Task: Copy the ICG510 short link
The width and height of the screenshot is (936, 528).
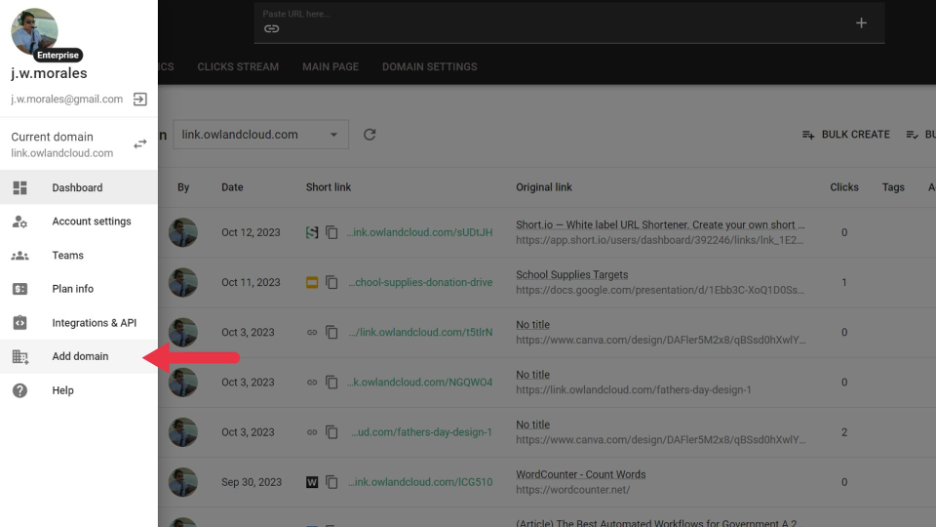Action: pos(331,482)
